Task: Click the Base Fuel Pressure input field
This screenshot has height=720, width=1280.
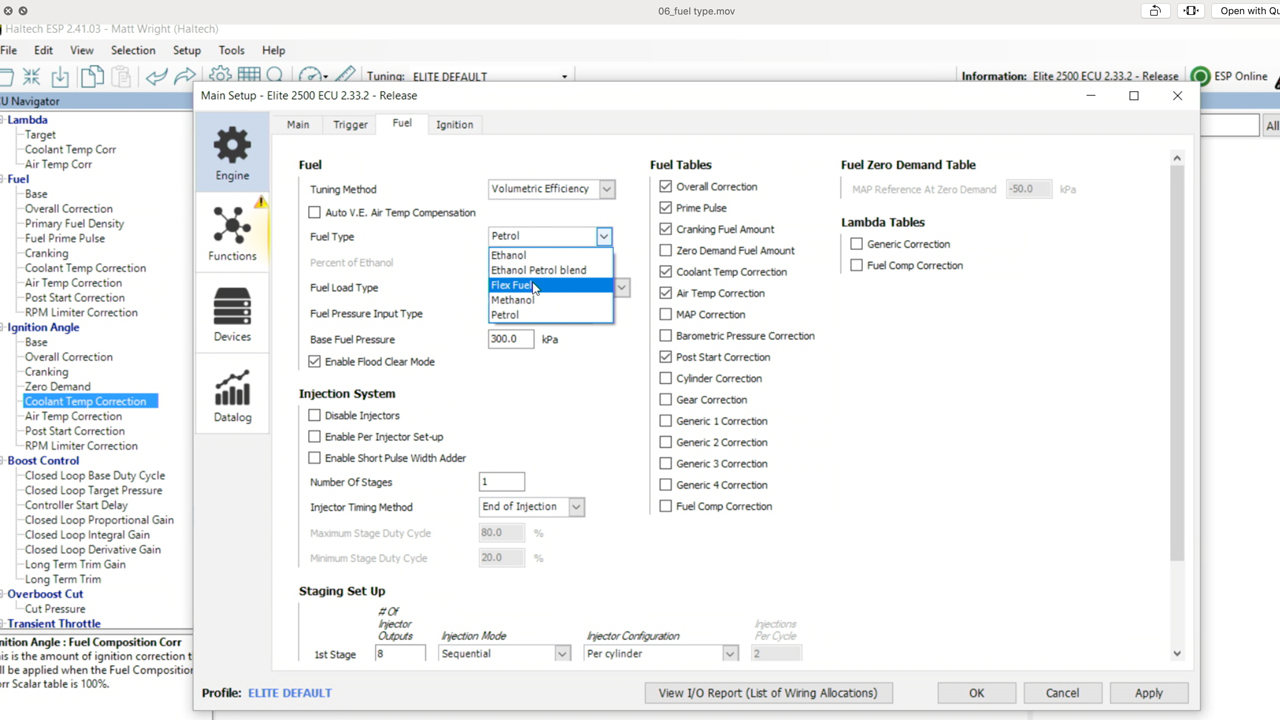Action: [510, 339]
